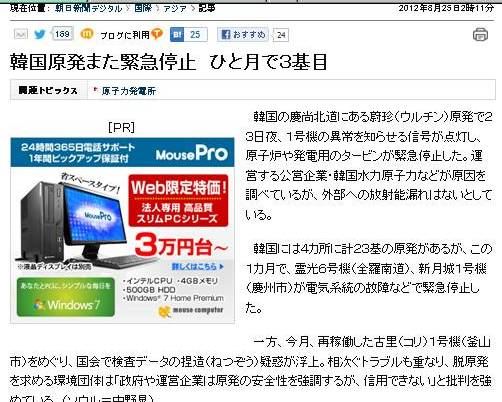Click the MousePro logo banner
The height and width of the screenshot is (402, 502).
click(x=192, y=153)
